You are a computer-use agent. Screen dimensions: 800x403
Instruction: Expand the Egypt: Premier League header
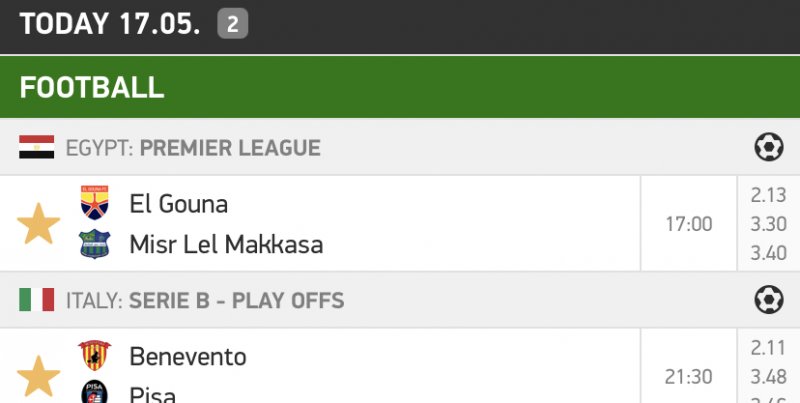(230, 148)
